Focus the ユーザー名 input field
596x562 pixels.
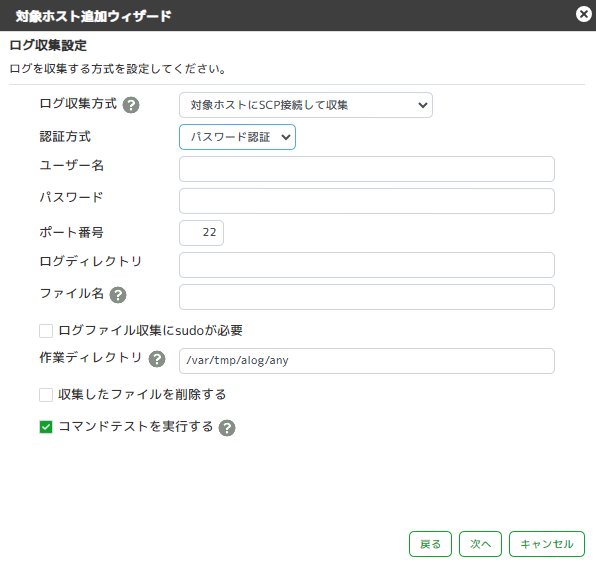[x=367, y=169]
